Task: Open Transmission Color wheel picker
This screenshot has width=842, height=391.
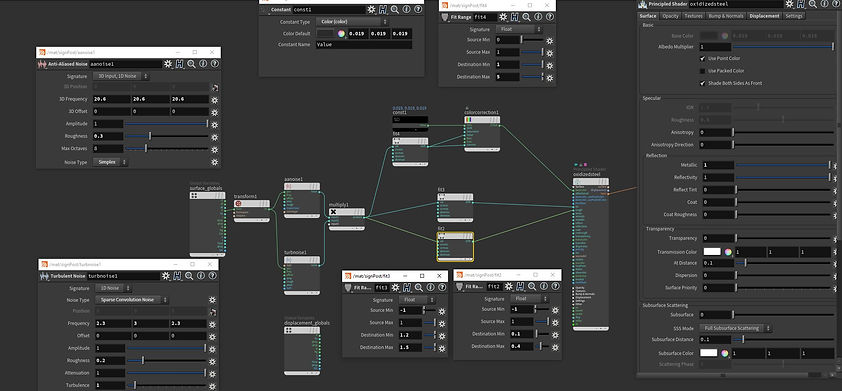Action: pos(728,252)
